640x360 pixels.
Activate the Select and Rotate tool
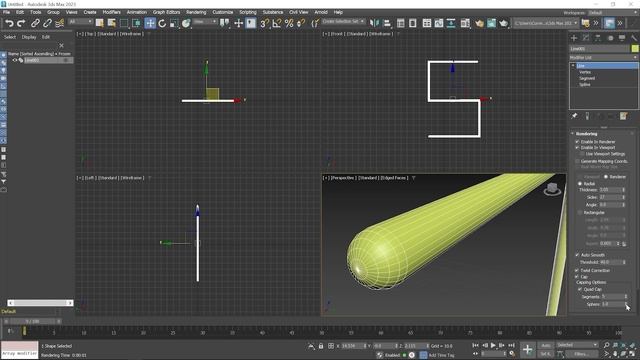[x=162, y=23]
